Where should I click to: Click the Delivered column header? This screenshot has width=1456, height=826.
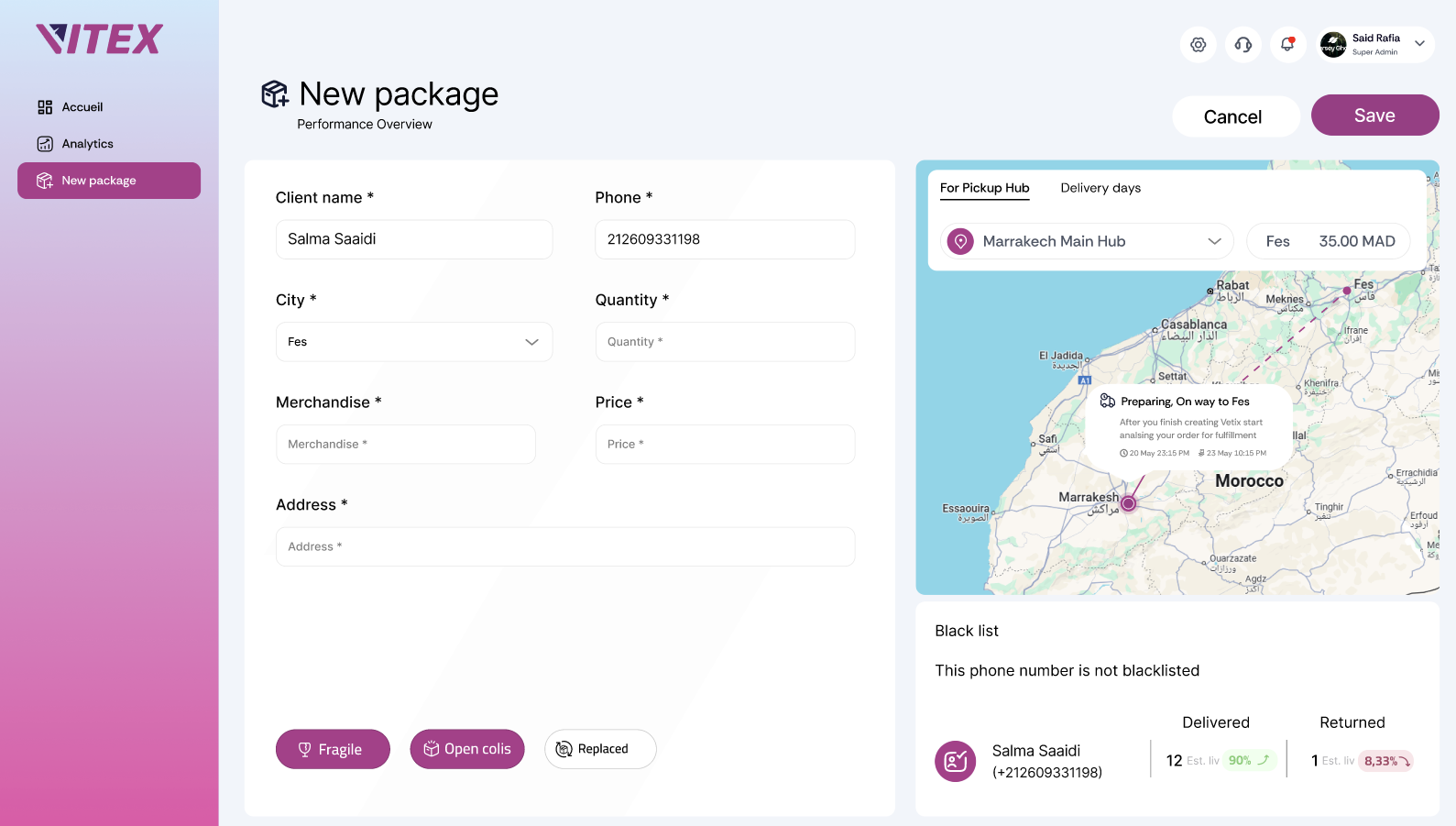(1216, 722)
